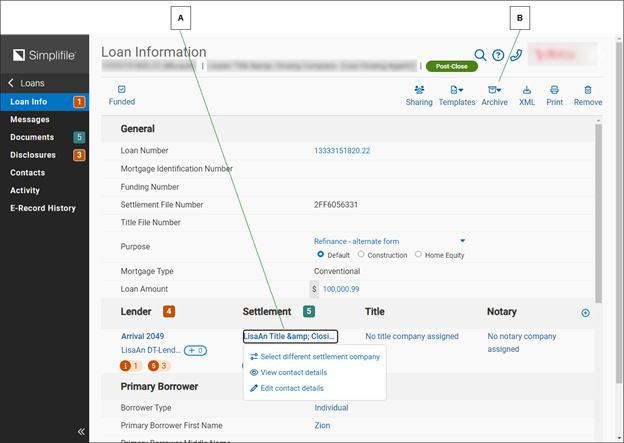624x443 pixels.
Task: Click loan number 13333151820.22
Action: point(342,151)
